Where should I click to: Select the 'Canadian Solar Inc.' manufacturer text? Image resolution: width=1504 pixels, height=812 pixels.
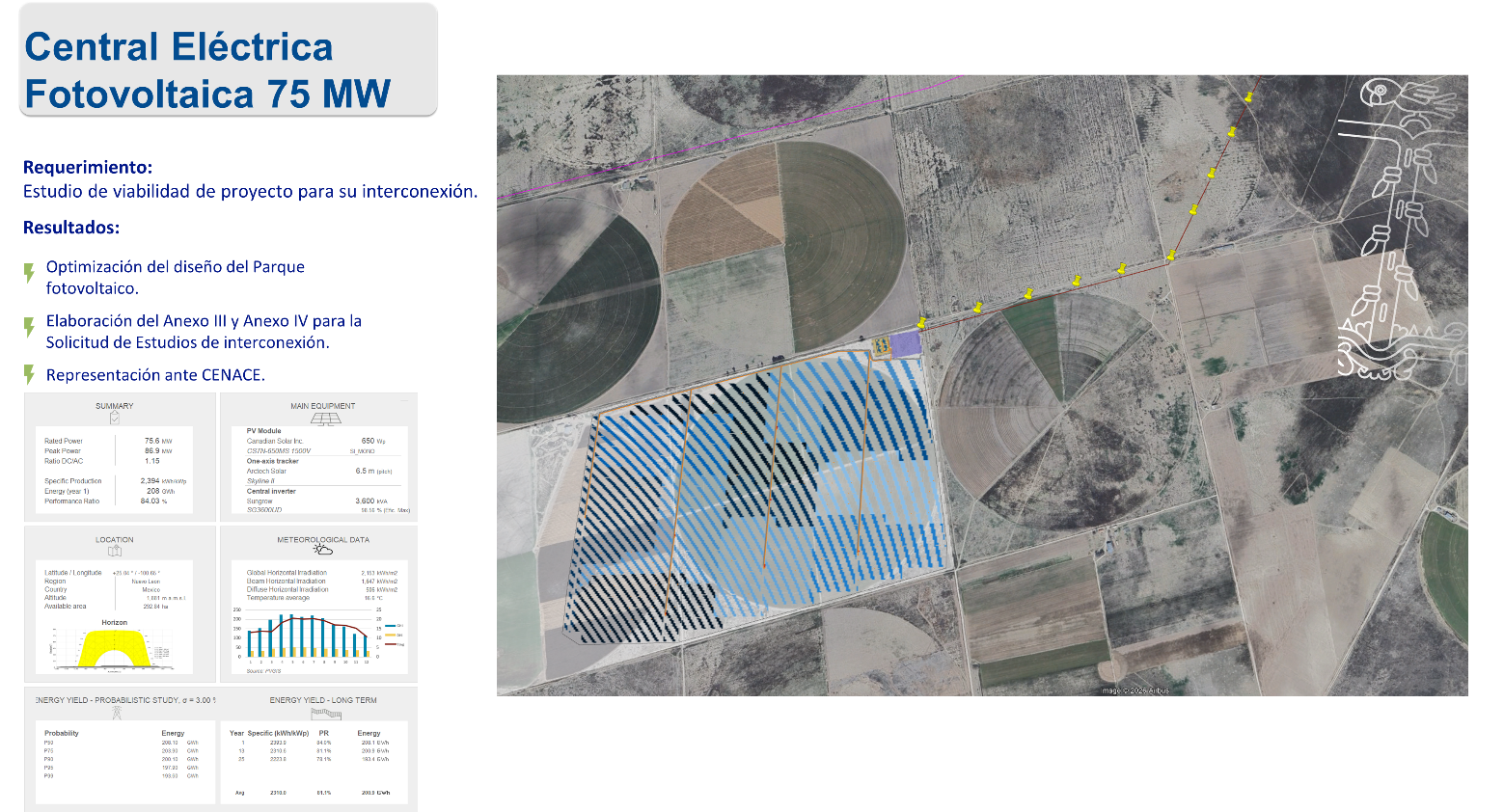[275, 441]
